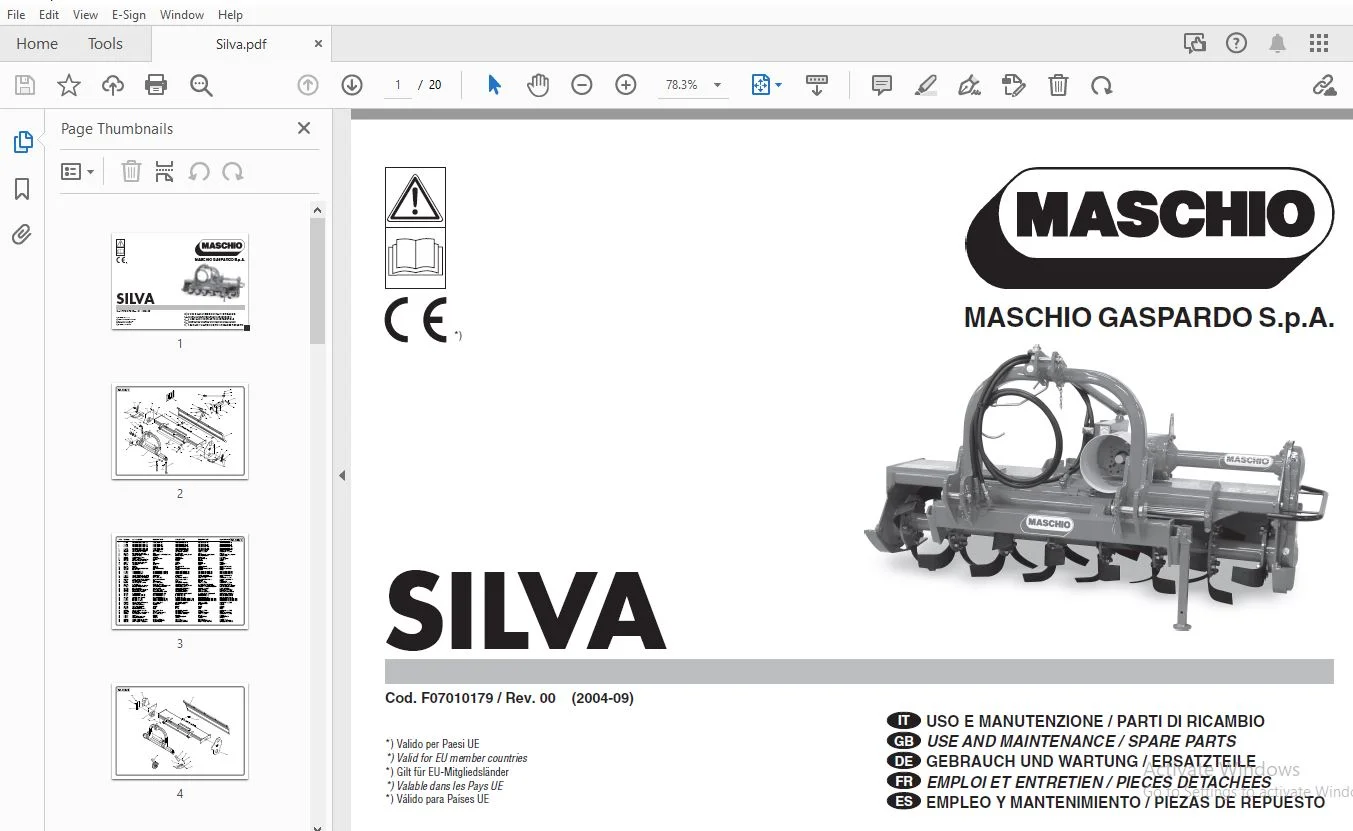Click the insert page break icon in thumbnails
The width and height of the screenshot is (1353, 831).
[165, 172]
